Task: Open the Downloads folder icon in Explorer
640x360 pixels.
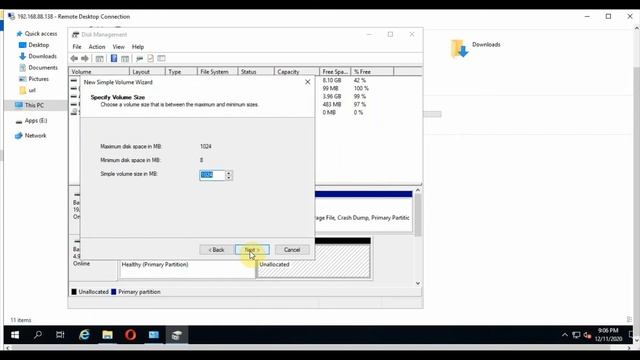Action: 459,49
